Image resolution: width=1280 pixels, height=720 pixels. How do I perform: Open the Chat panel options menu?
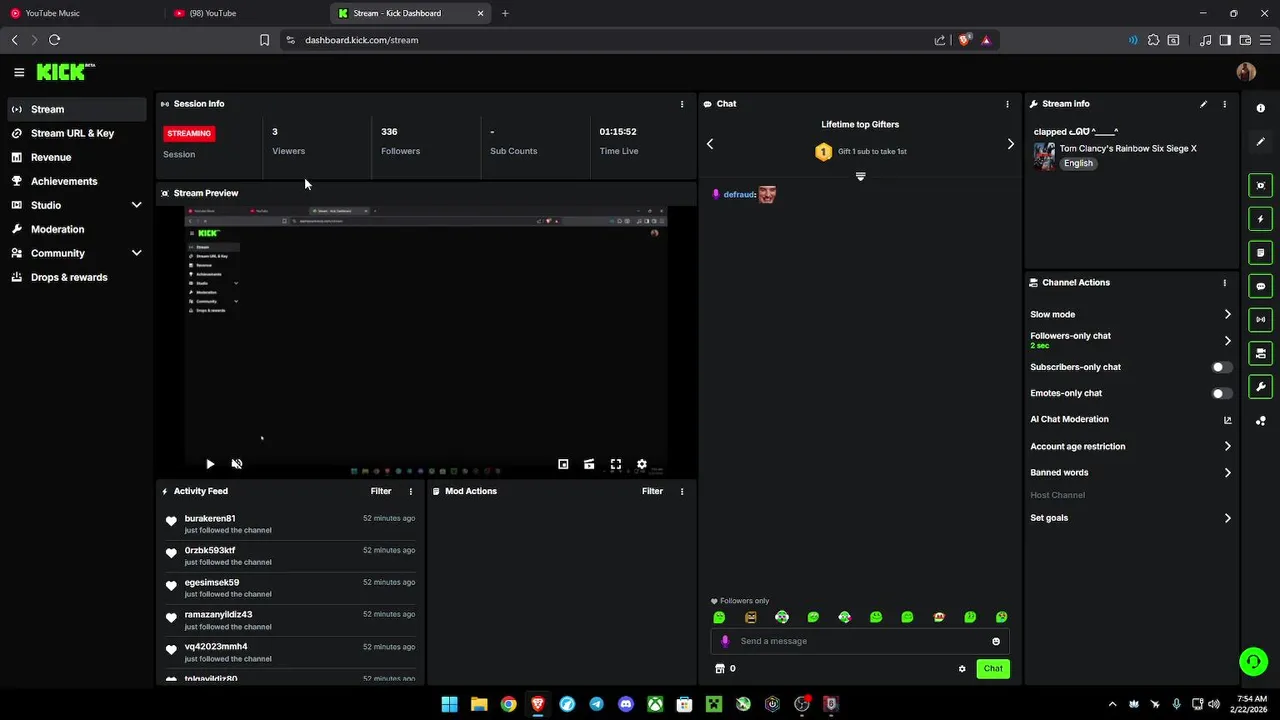(x=1007, y=104)
